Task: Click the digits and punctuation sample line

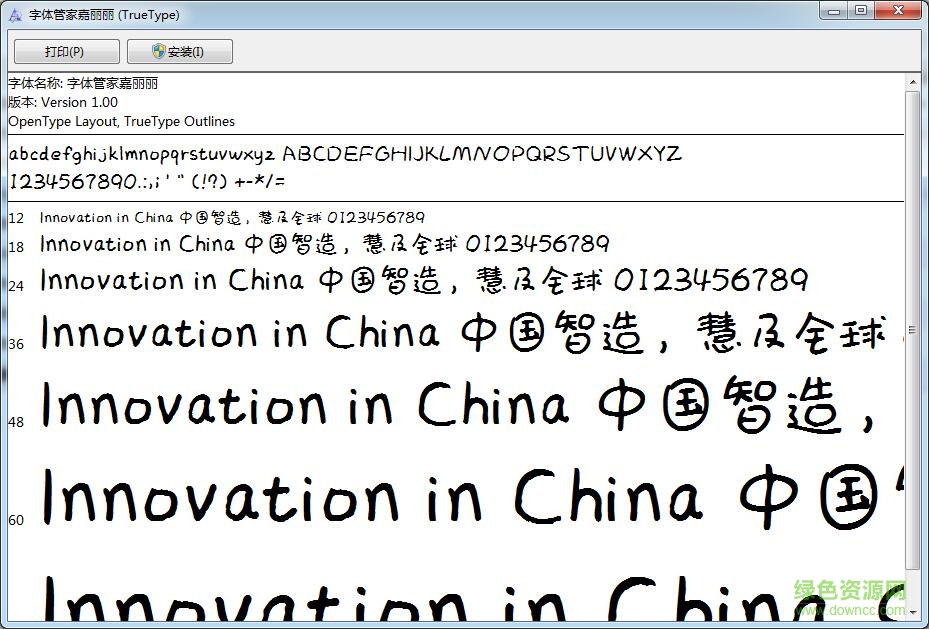Action: 147,181
